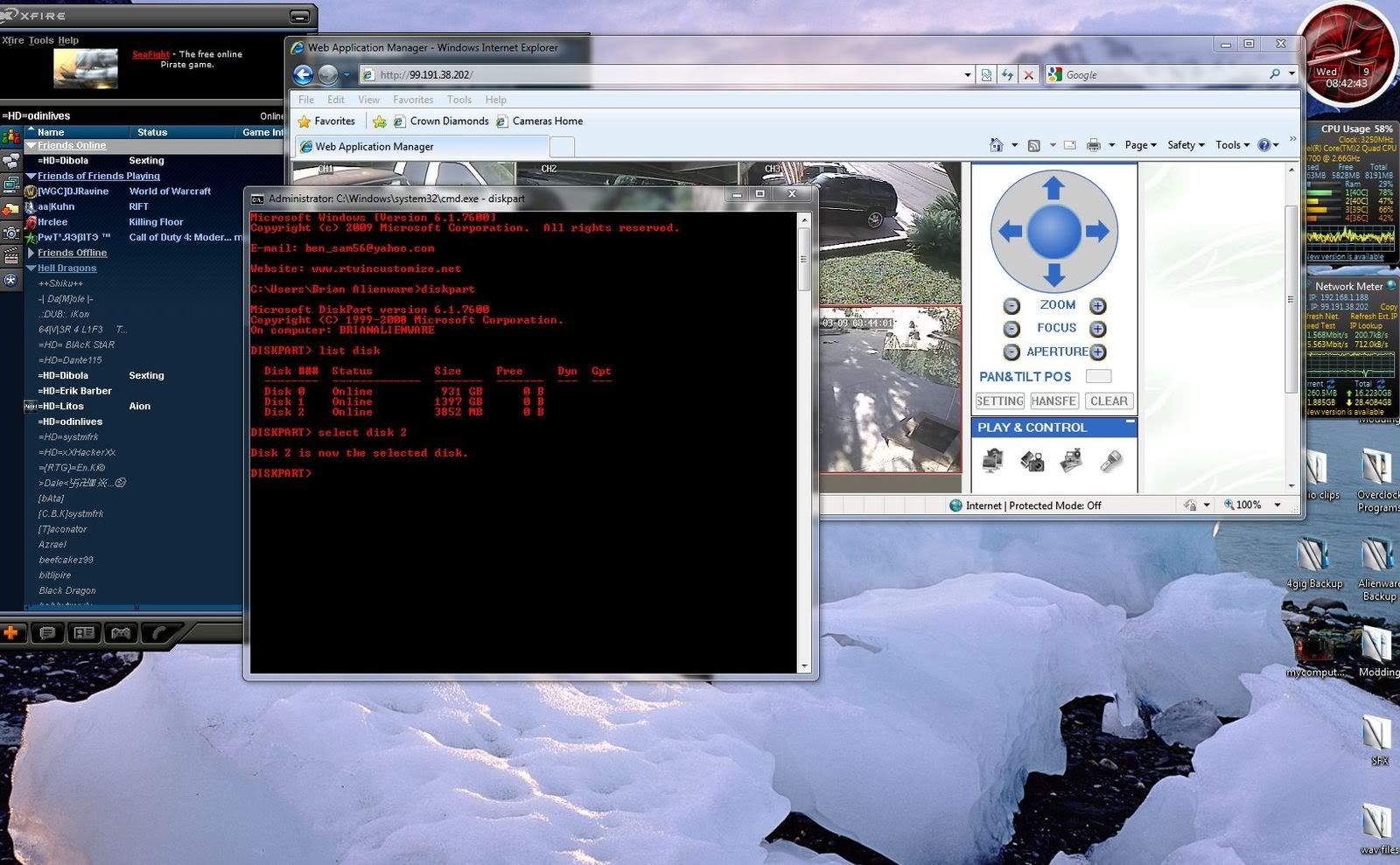
Task: Open the 4gig Backup desktop icon
Action: click(1313, 564)
